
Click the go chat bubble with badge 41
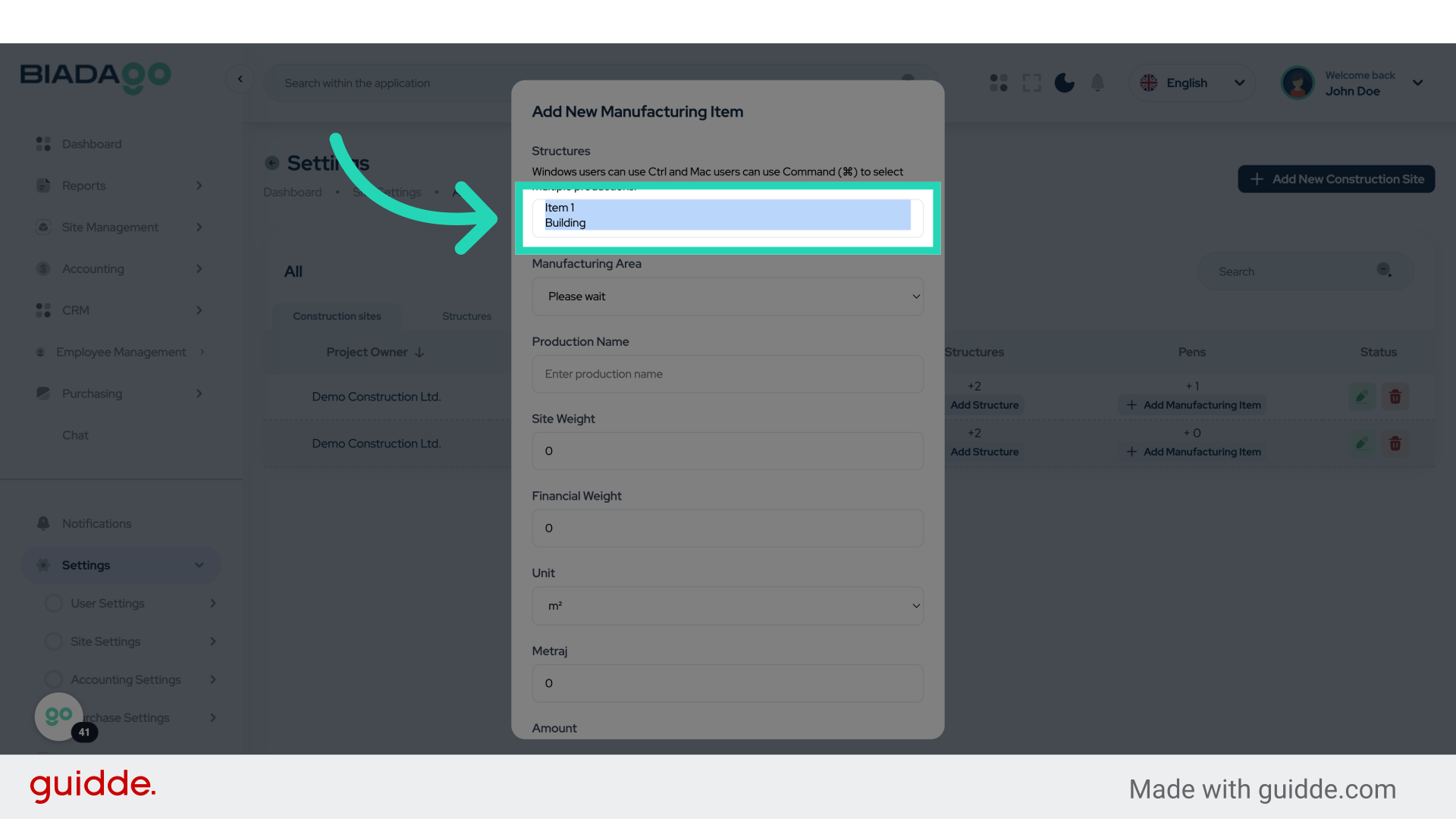coord(59,716)
